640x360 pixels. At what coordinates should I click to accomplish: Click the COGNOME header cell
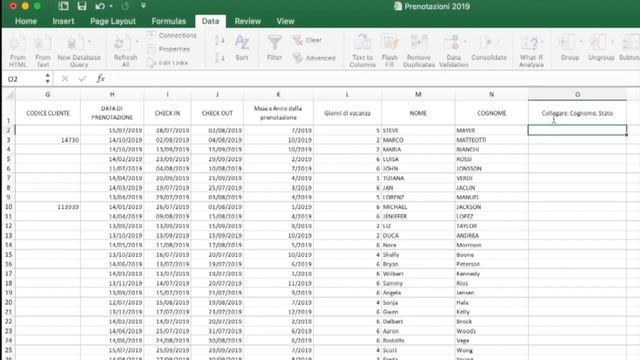click(x=491, y=113)
